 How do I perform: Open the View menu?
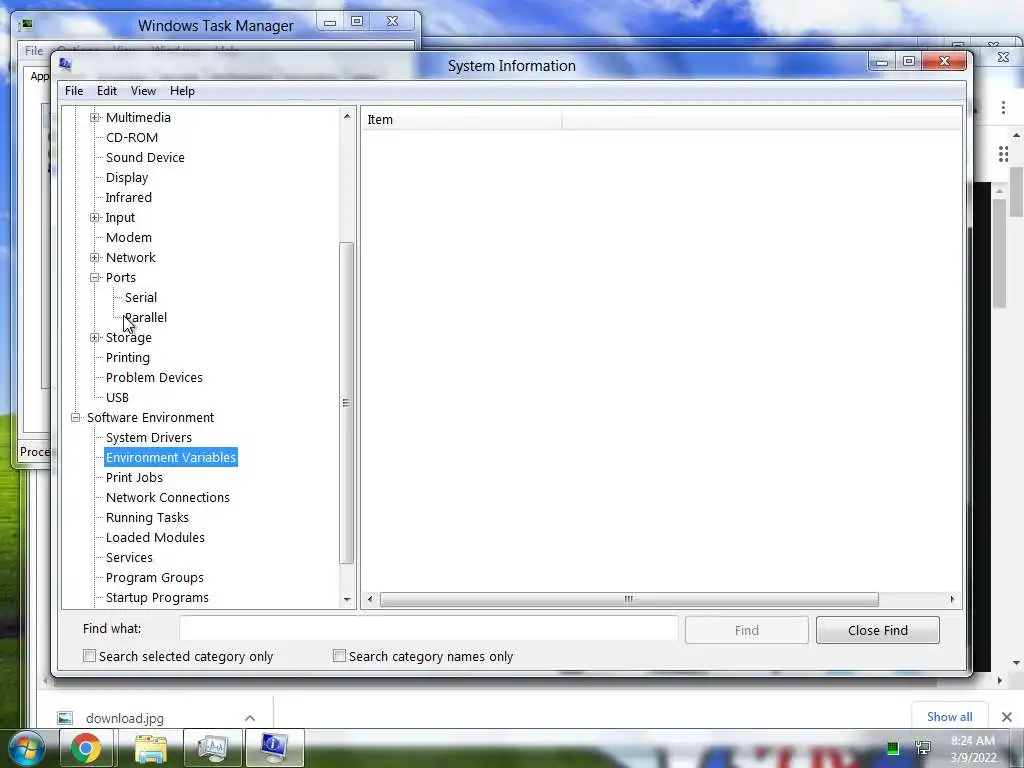(143, 91)
